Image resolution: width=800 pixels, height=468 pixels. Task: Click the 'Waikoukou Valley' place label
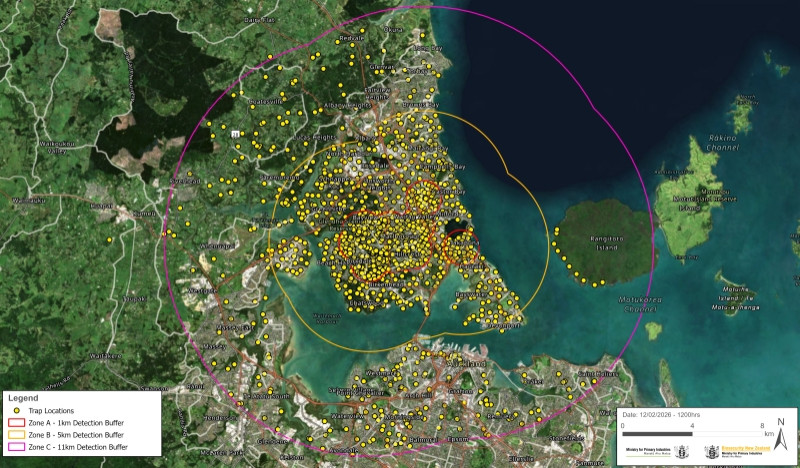point(57,147)
